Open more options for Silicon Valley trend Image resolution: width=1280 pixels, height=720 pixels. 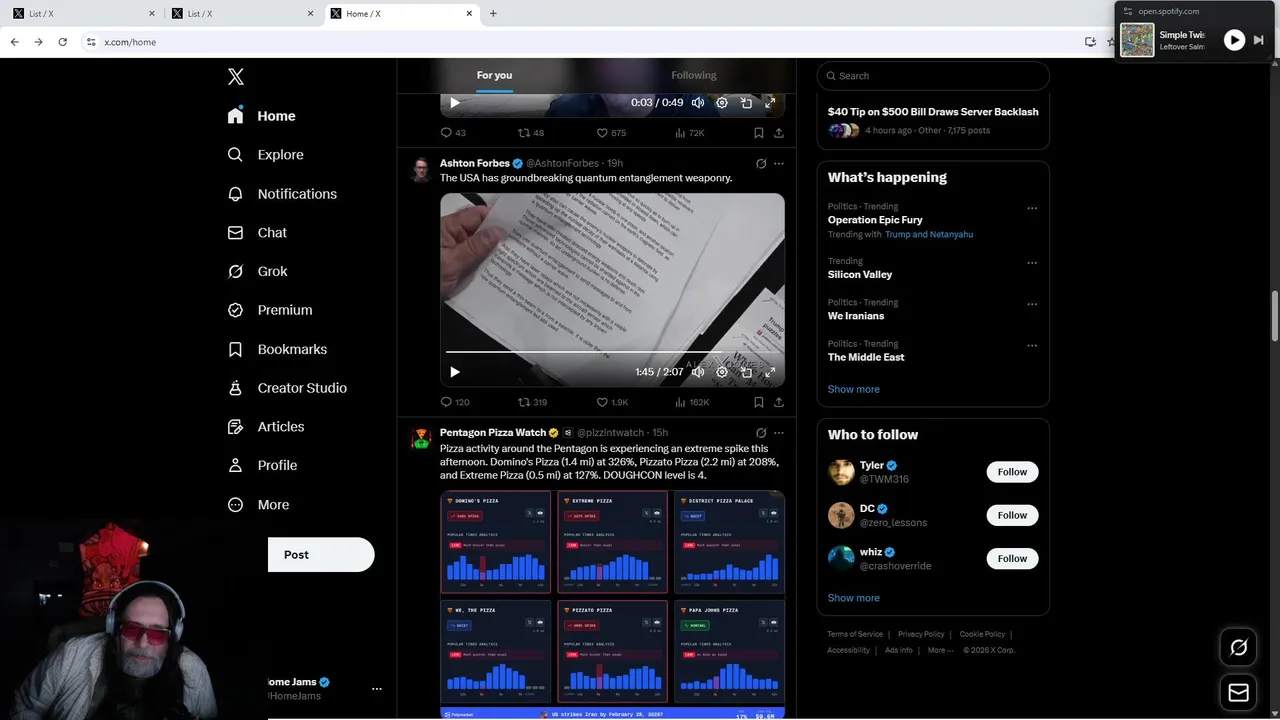1032,263
